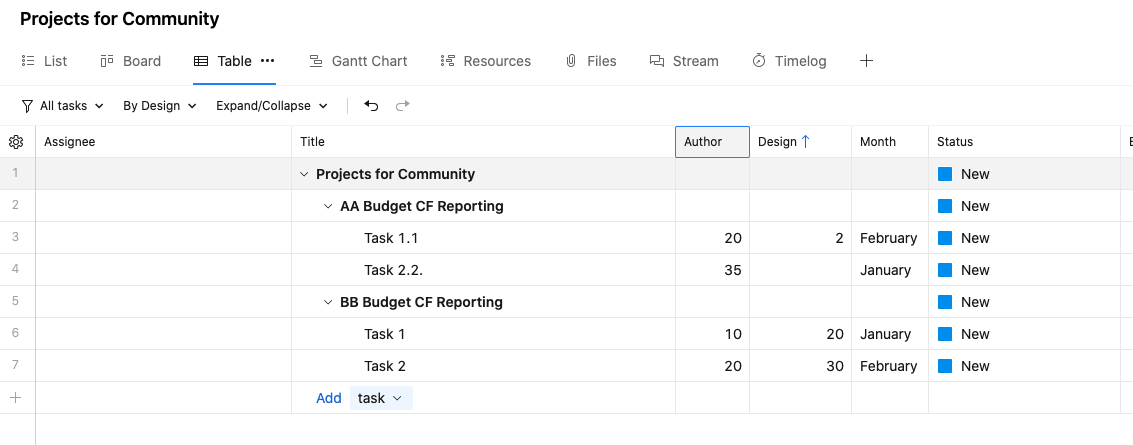
Task: Switch to the Gantt Chart tab
Action: (358, 61)
